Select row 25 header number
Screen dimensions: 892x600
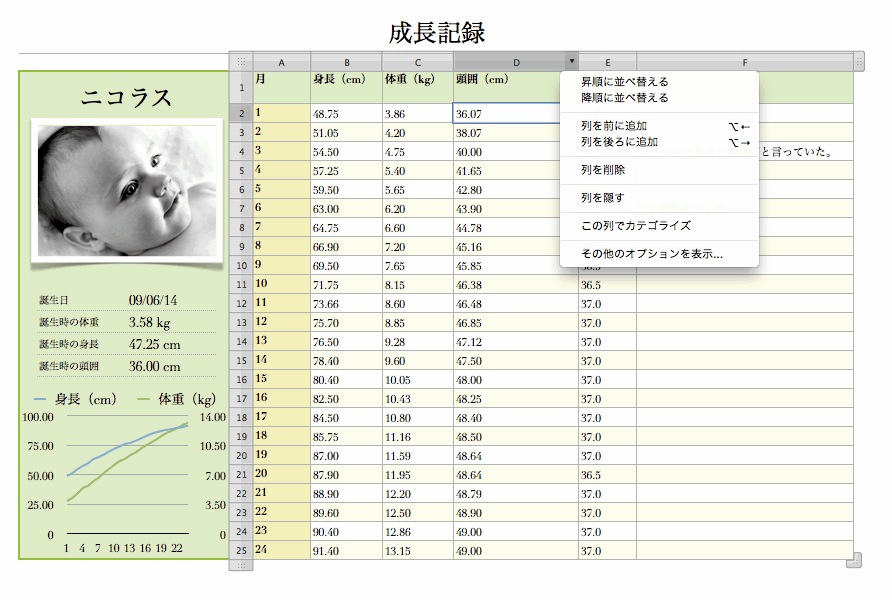(x=241, y=551)
